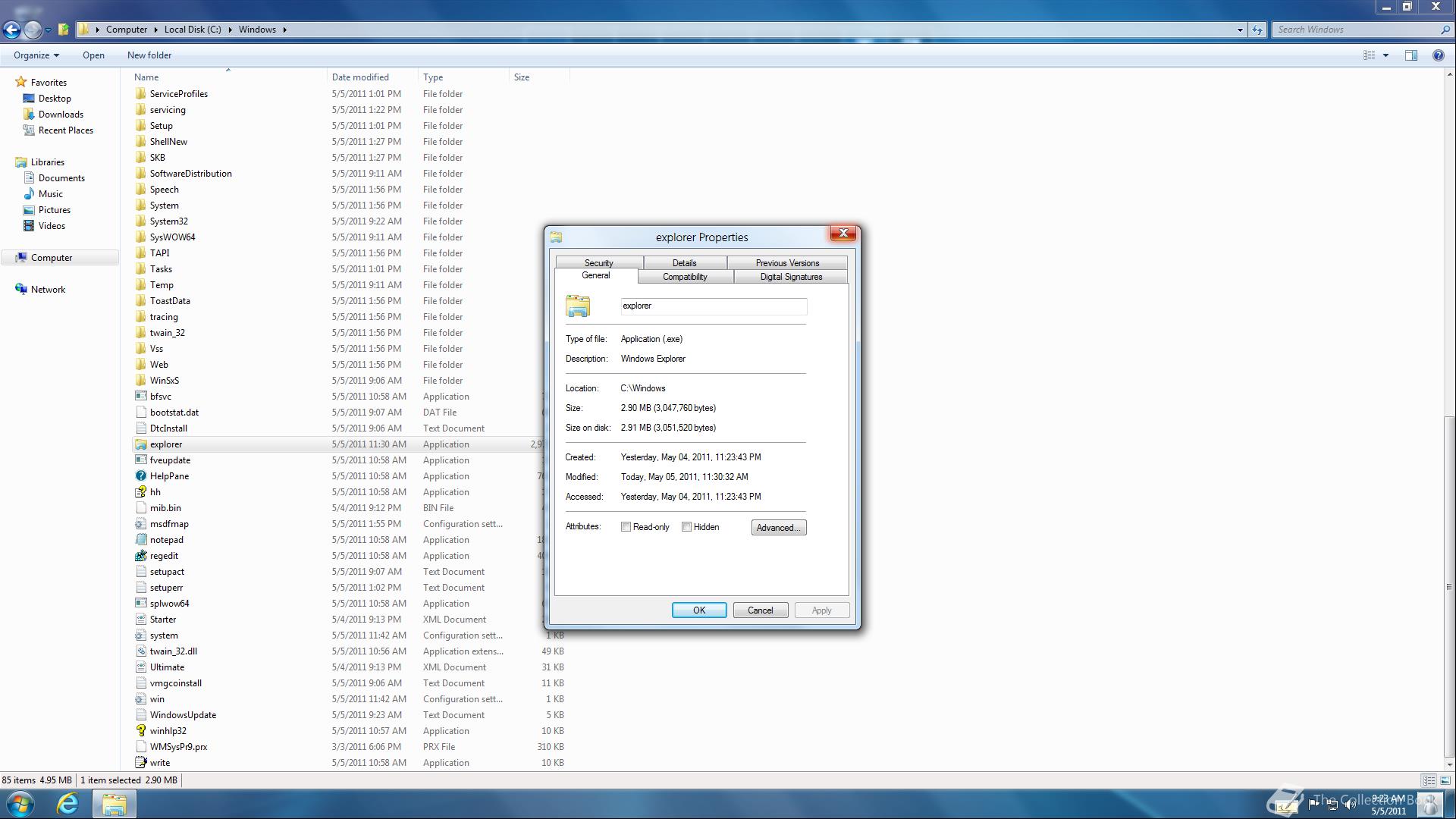The image size is (1456, 819).
Task: Open address bar history dropdown arrow
Action: pos(1240,30)
